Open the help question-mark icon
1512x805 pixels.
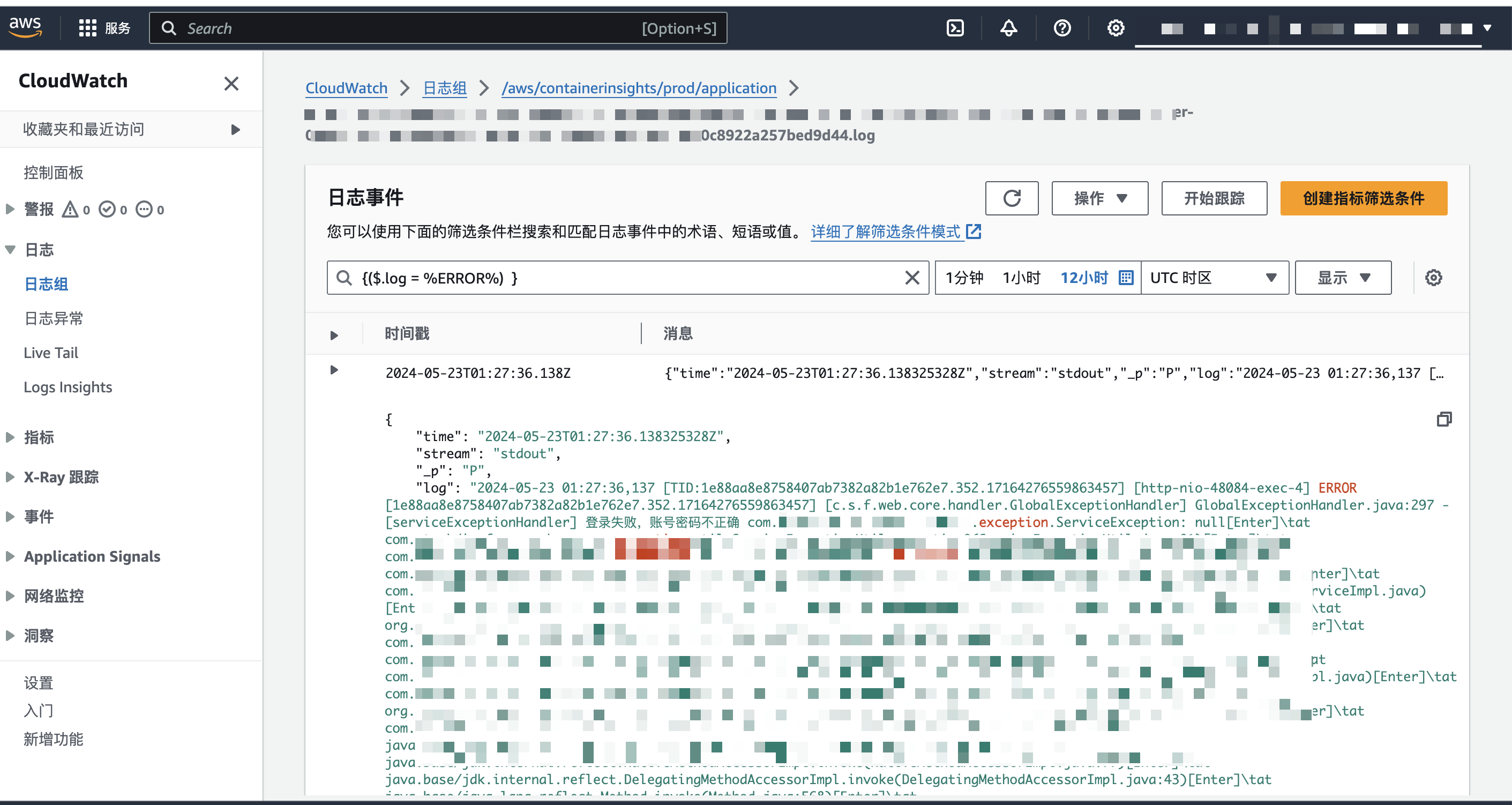(x=1062, y=28)
